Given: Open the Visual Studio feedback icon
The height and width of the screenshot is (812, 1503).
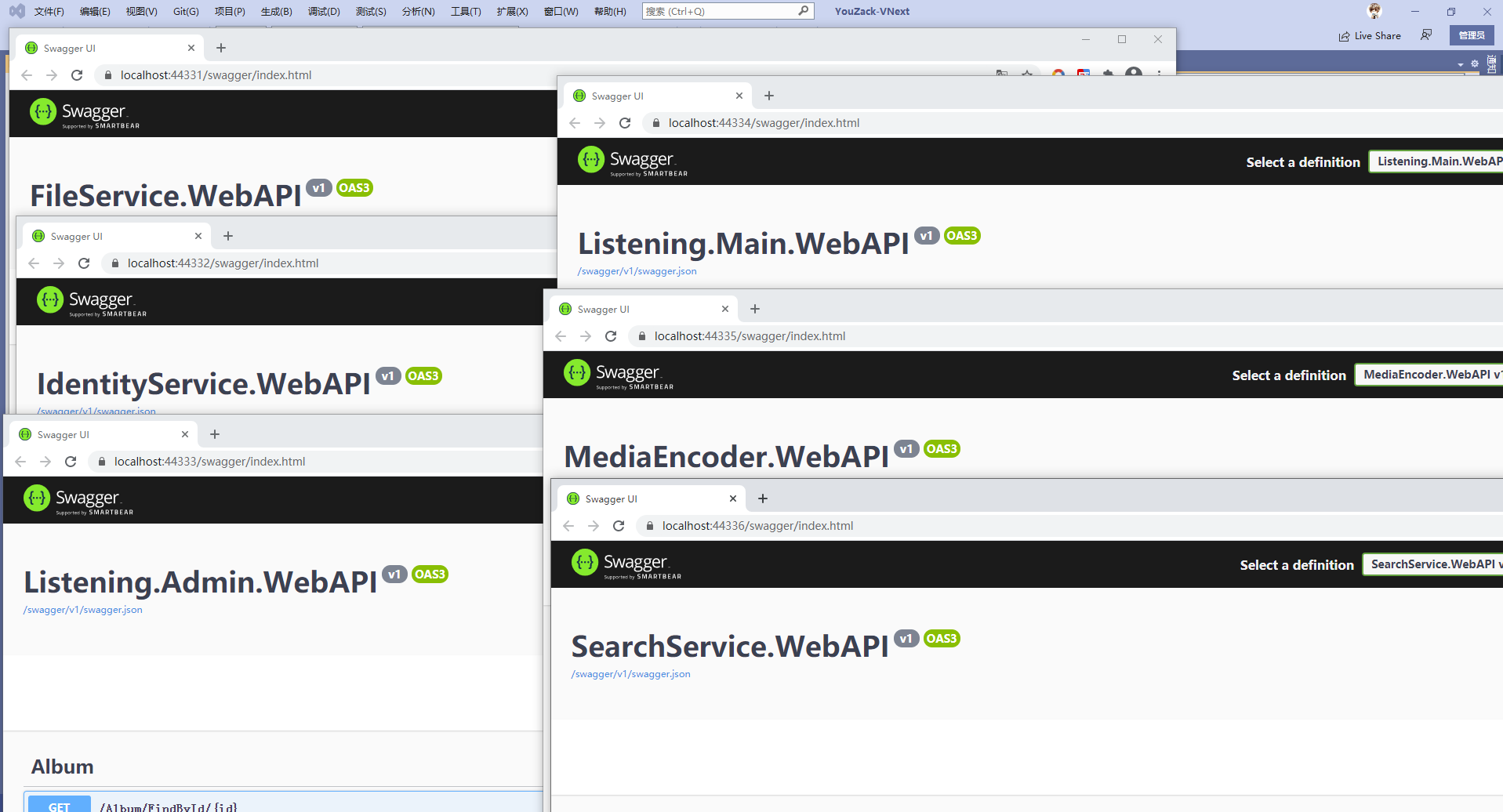Looking at the screenshot, I should click(1426, 35).
